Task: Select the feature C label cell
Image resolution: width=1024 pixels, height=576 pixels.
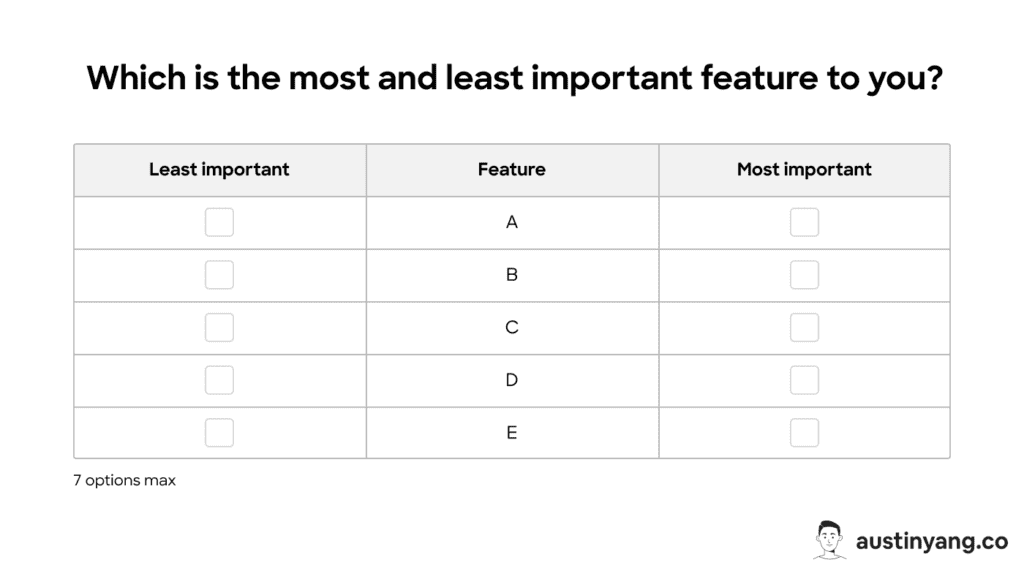Action: (x=512, y=328)
